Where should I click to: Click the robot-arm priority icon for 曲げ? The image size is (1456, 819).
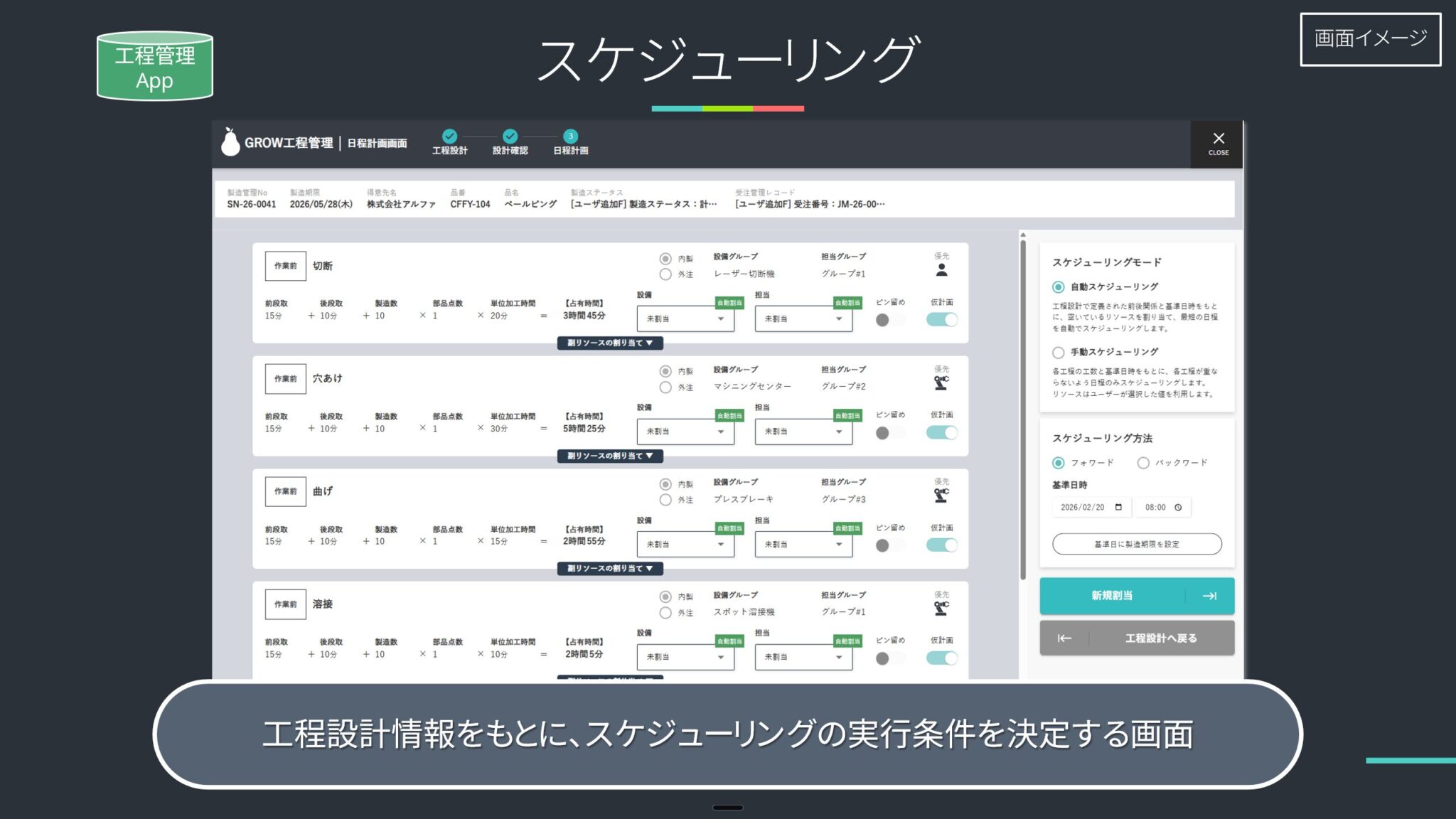[941, 496]
